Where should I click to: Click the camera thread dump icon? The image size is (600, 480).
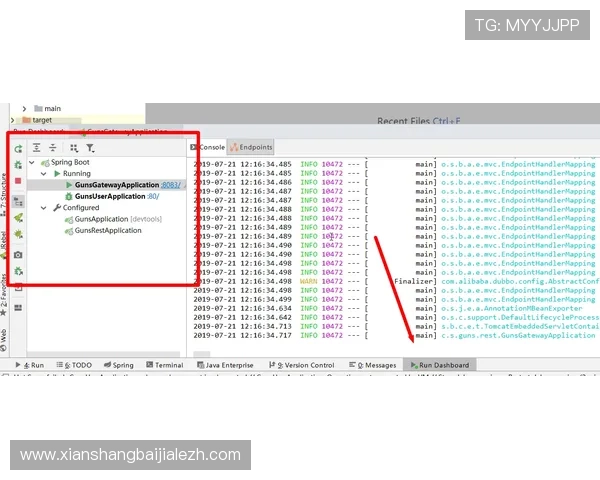(x=18, y=254)
